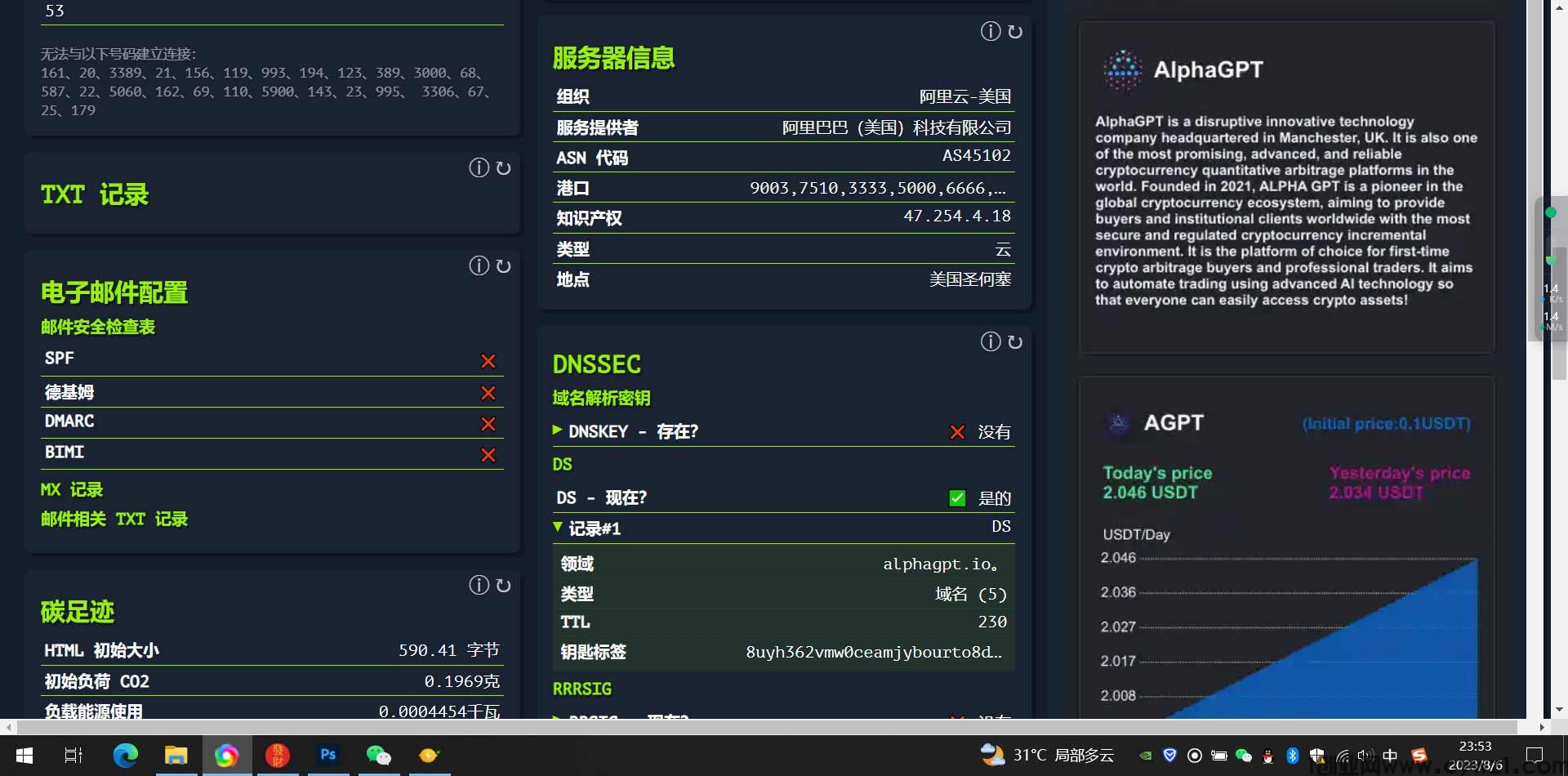Screen dimensions: 1568x776
Task: Click the weather widget 31°C 局部多云
Action: click(x=1047, y=756)
